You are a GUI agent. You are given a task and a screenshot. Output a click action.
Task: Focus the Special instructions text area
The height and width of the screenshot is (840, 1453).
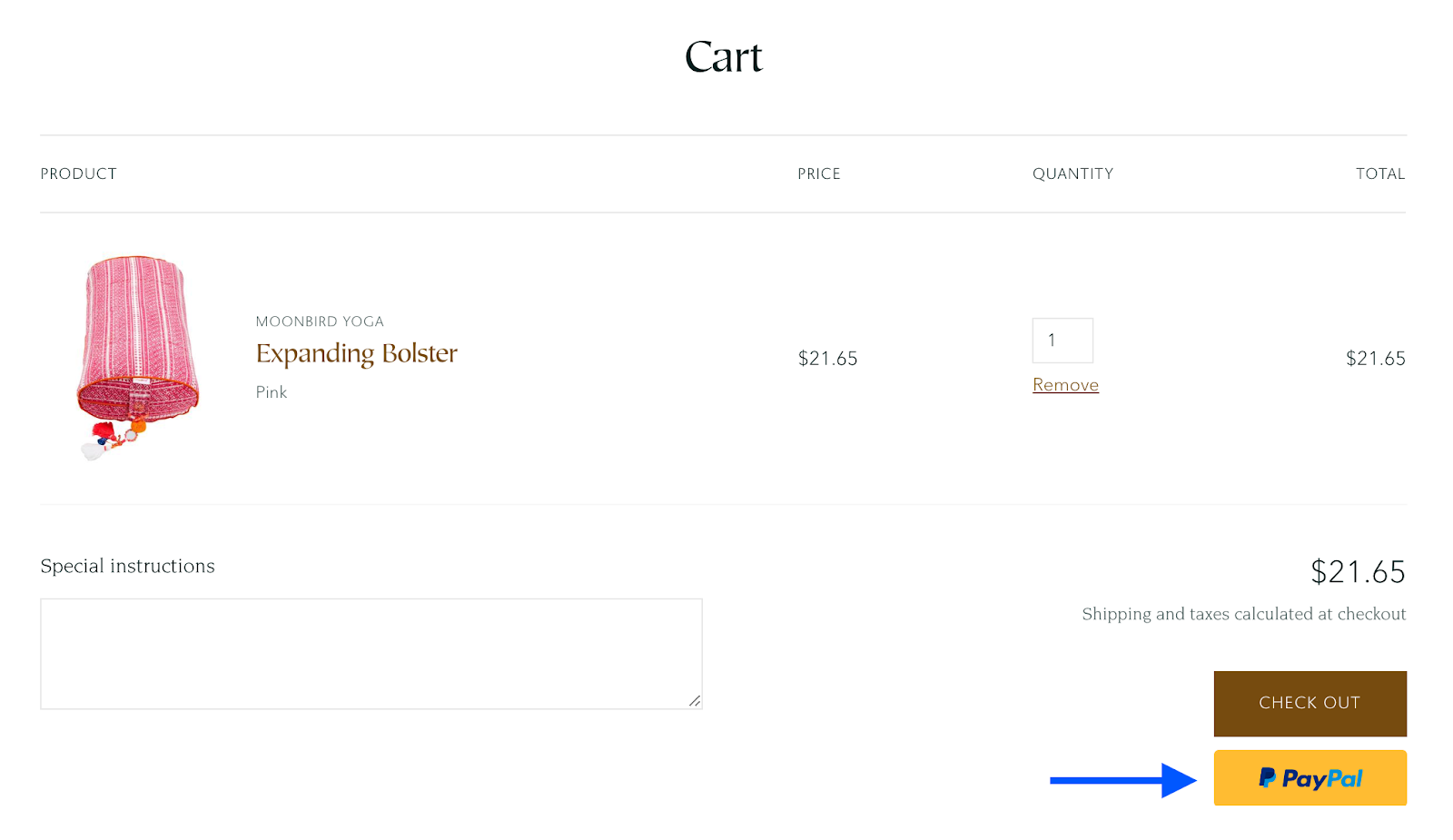(371, 653)
